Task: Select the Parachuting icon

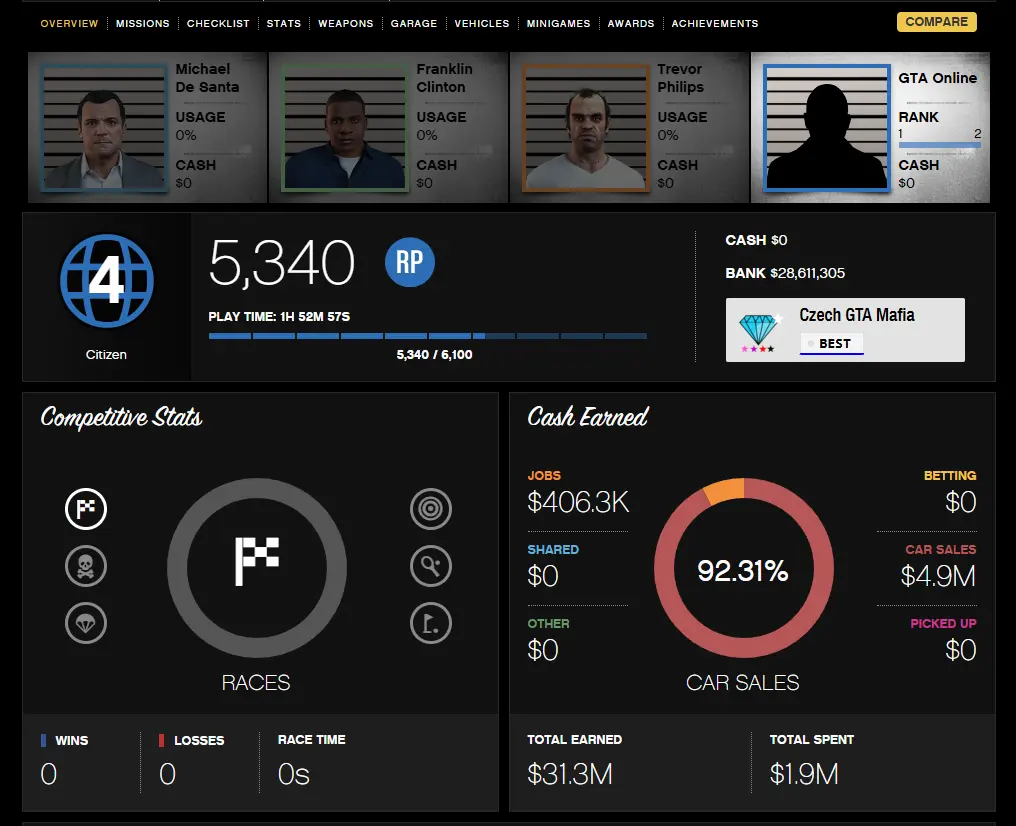Action: (86, 623)
